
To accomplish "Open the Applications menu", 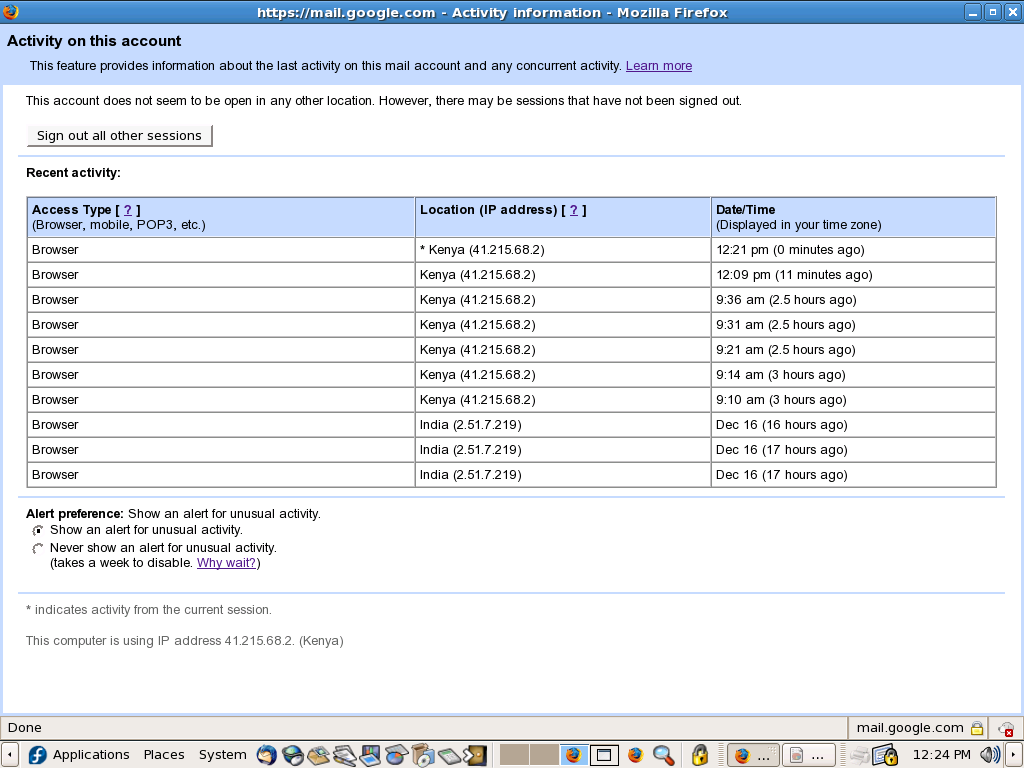I will coord(91,755).
